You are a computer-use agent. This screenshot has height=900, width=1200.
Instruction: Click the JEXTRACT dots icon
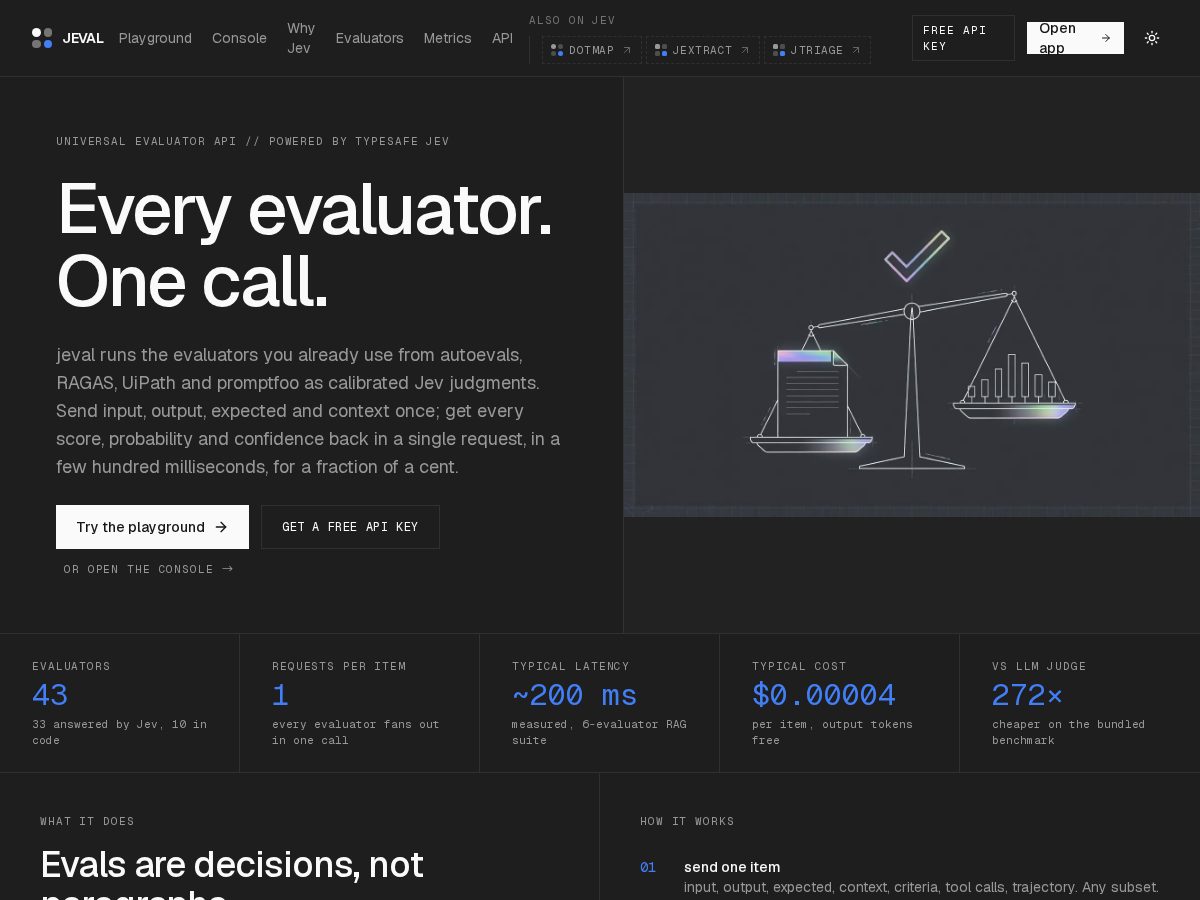coord(661,50)
